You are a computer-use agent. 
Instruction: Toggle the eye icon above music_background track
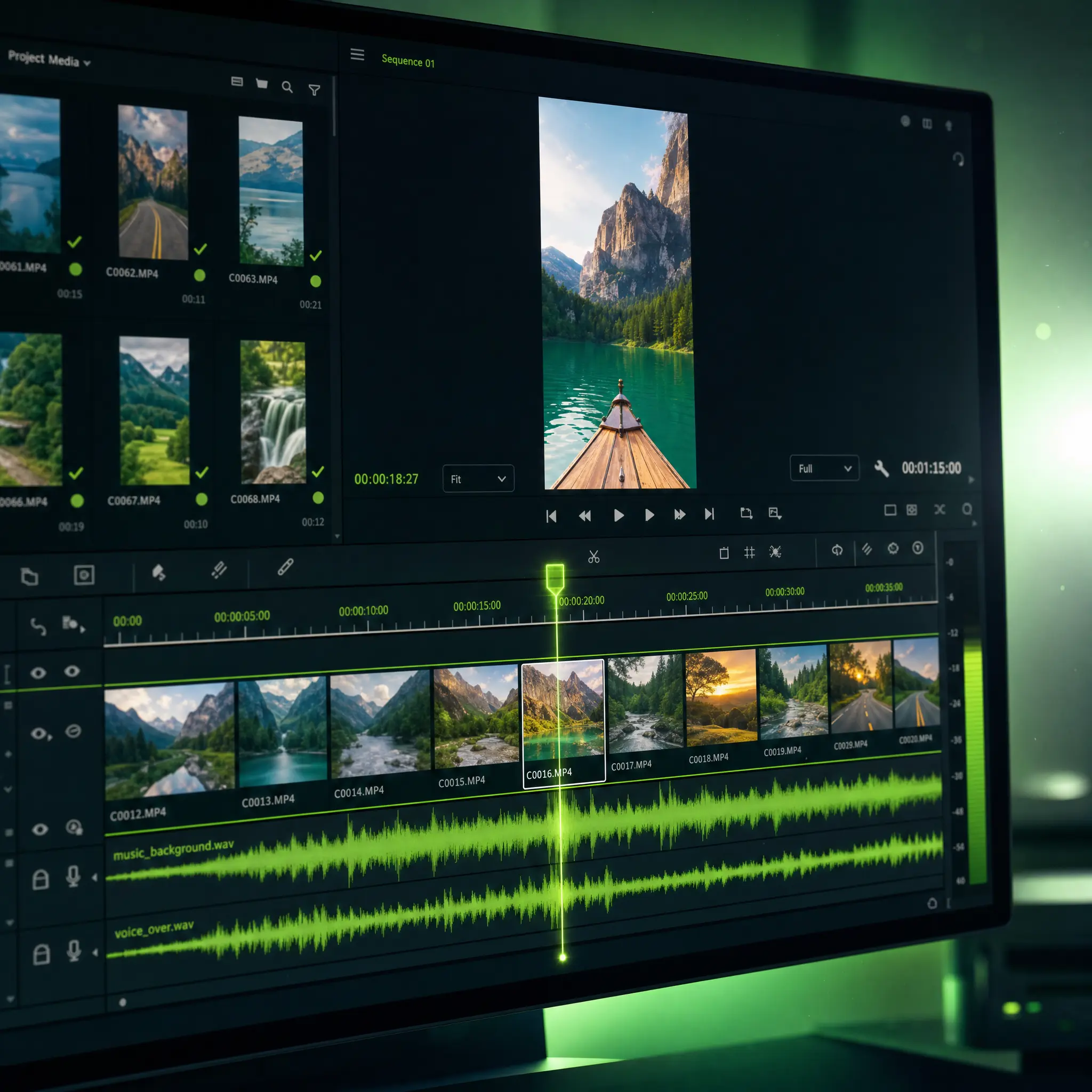39,830
